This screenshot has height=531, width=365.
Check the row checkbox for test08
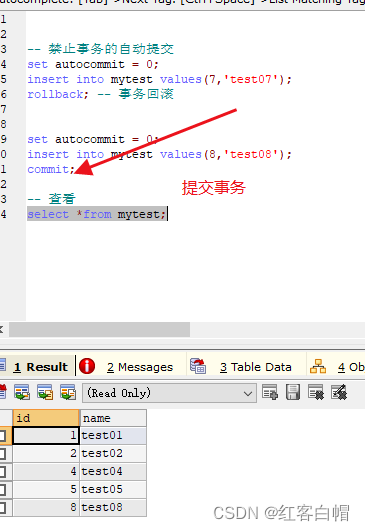3,507
